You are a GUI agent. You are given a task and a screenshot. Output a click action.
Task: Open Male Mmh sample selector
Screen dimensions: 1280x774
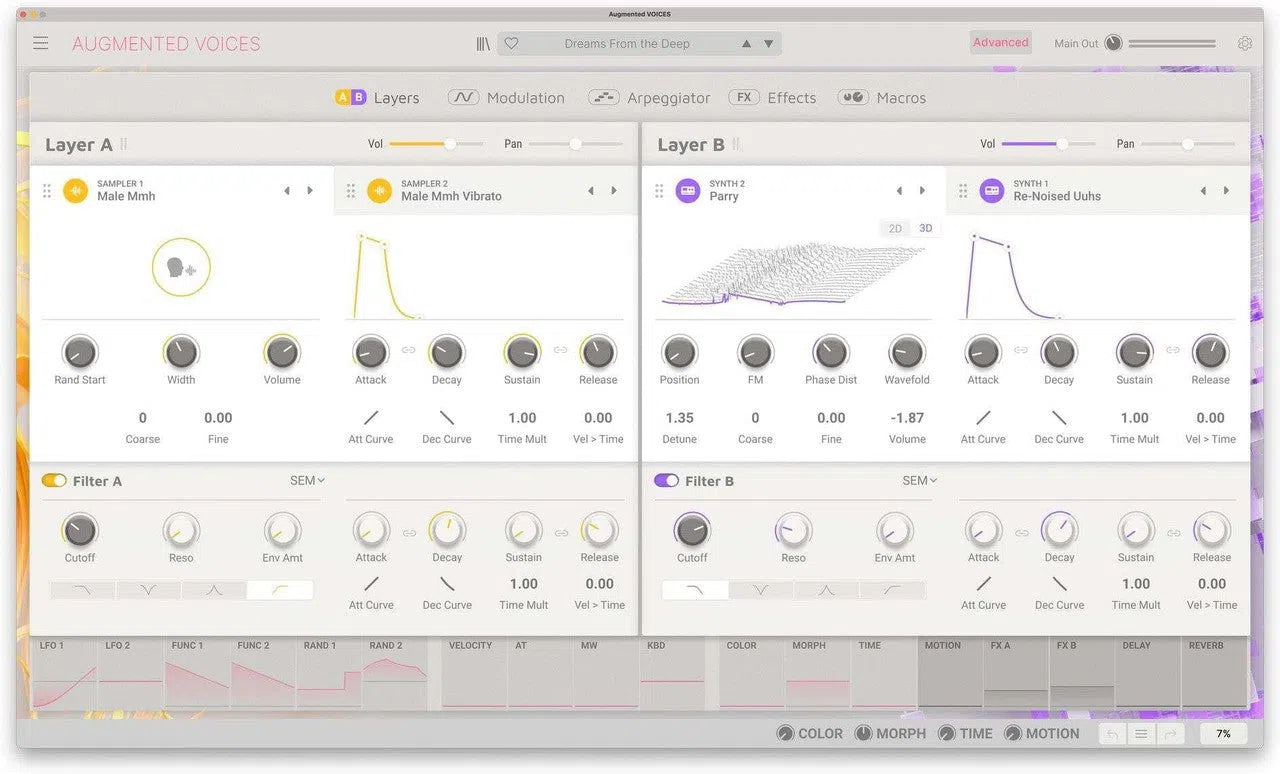pos(126,196)
